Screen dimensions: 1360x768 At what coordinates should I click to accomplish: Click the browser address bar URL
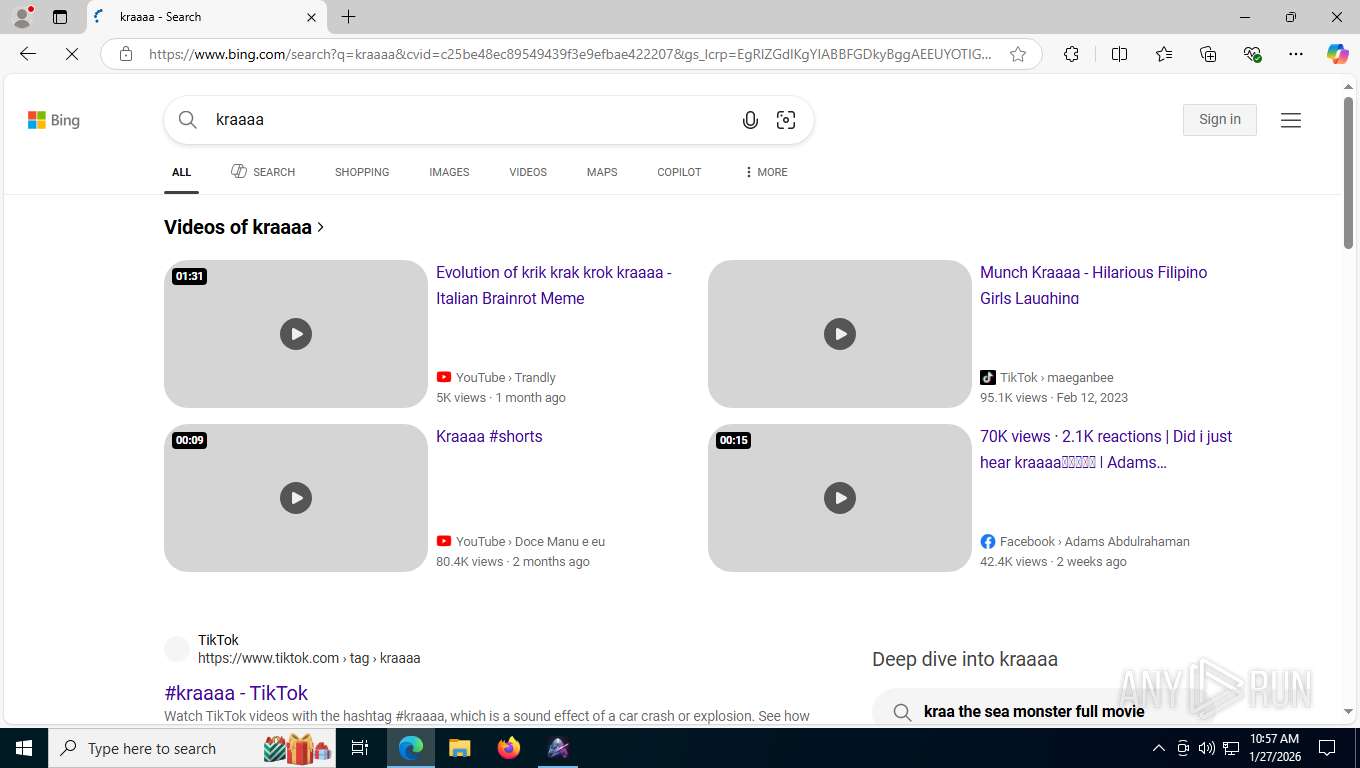570,54
